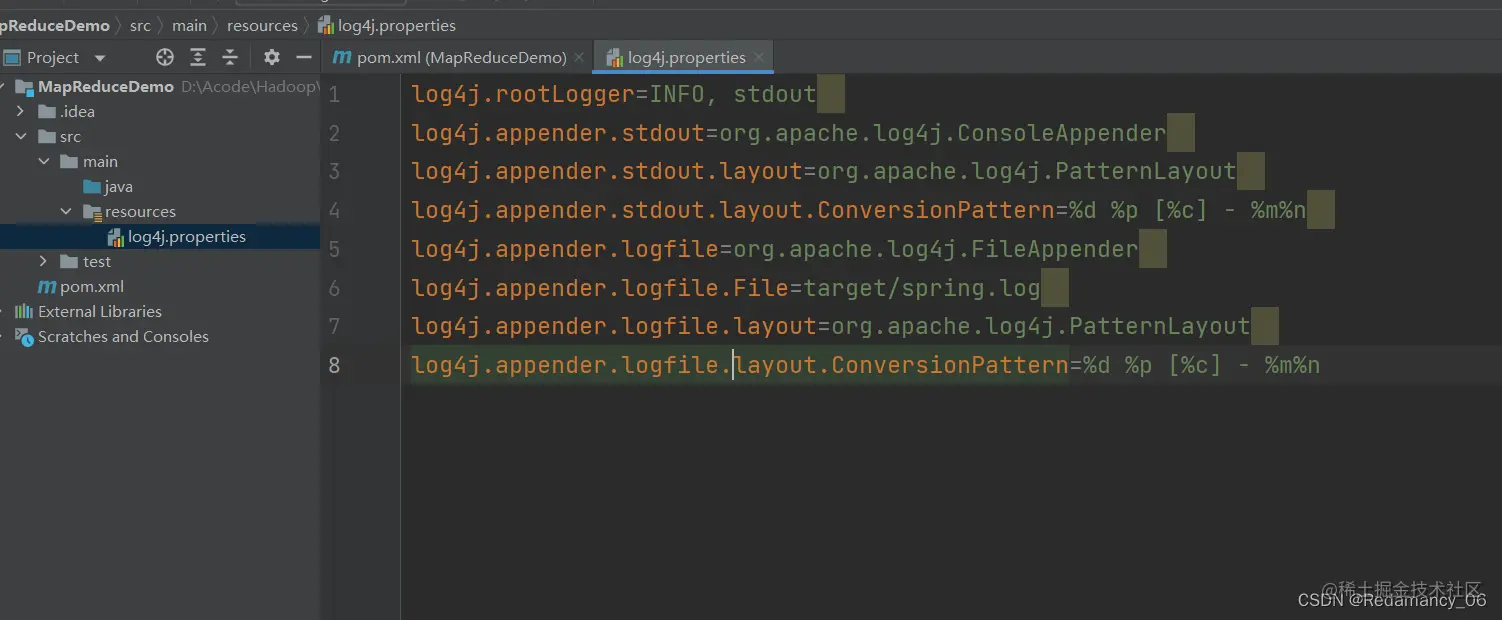Click the resources breadcrumb in navigation bar
1502x620 pixels.
(x=262, y=25)
